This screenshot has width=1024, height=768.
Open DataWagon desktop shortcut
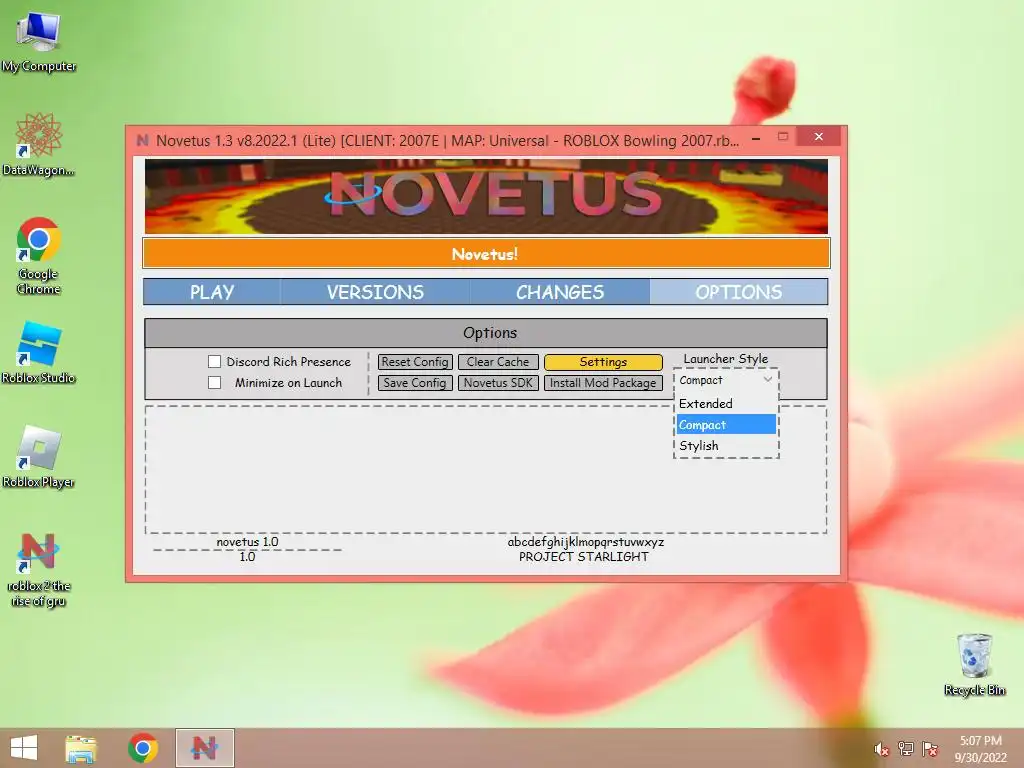tap(39, 145)
